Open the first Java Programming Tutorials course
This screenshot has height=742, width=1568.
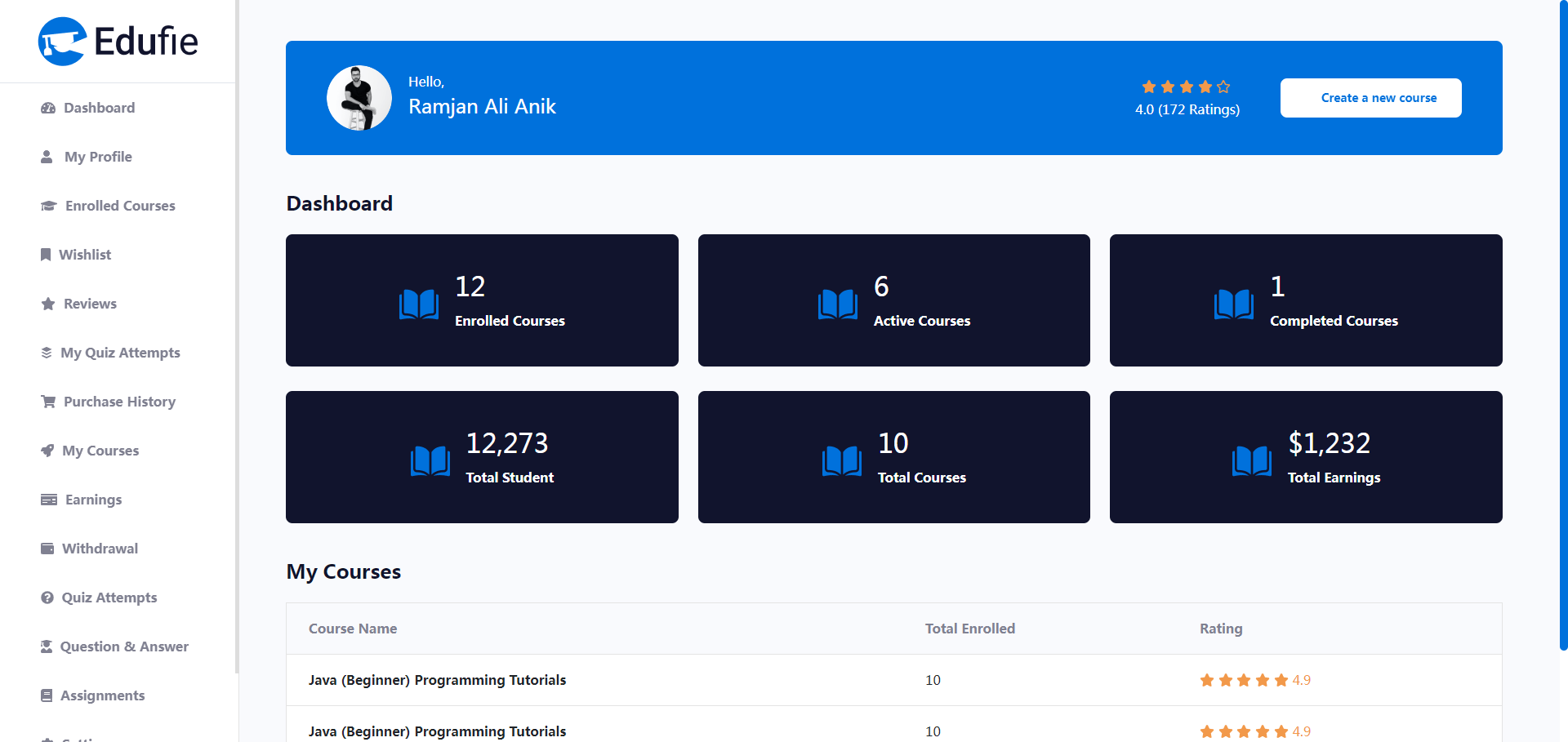(x=437, y=680)
